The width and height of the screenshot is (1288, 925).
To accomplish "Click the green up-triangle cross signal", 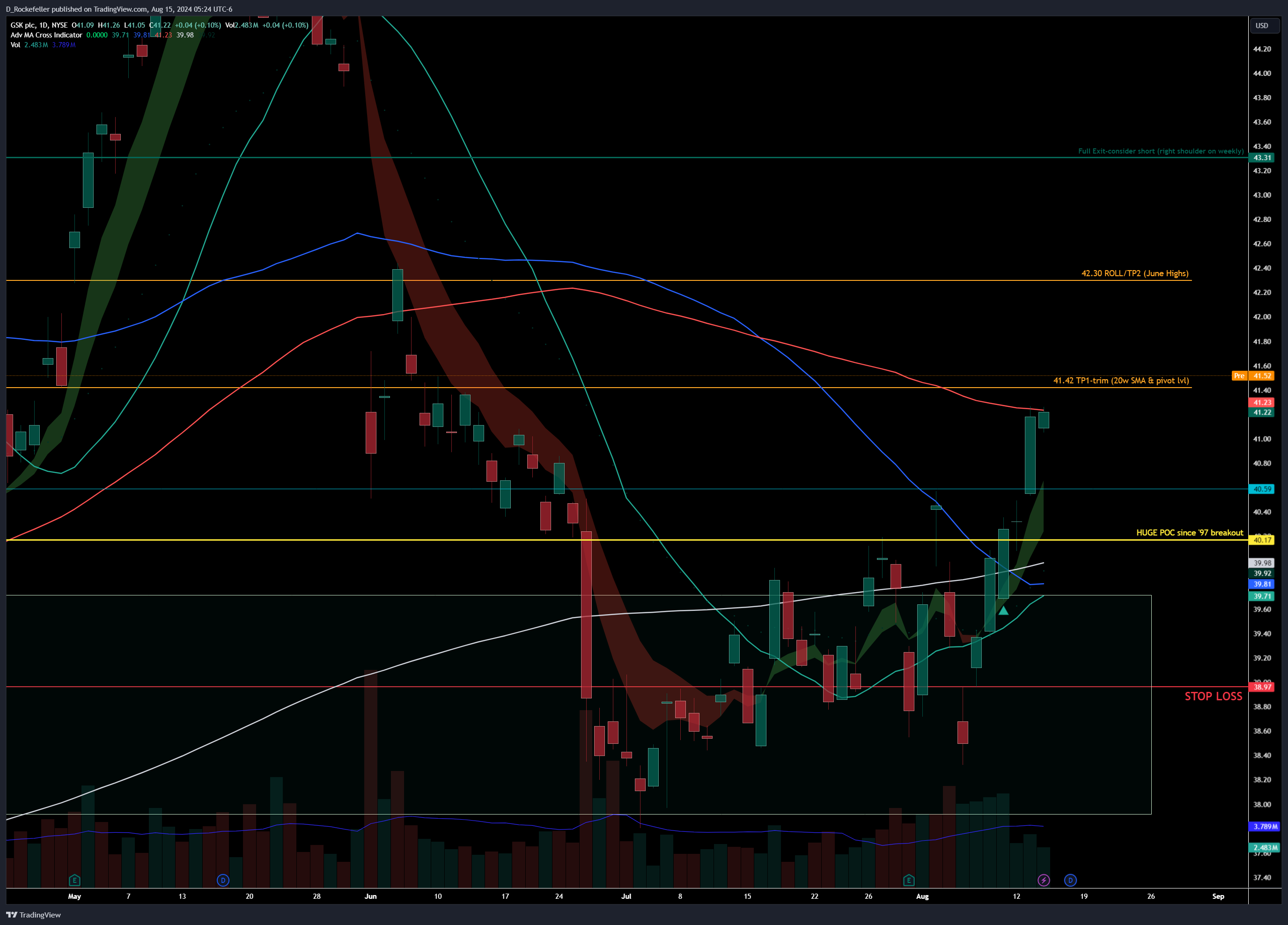I will coord(1003,610).
